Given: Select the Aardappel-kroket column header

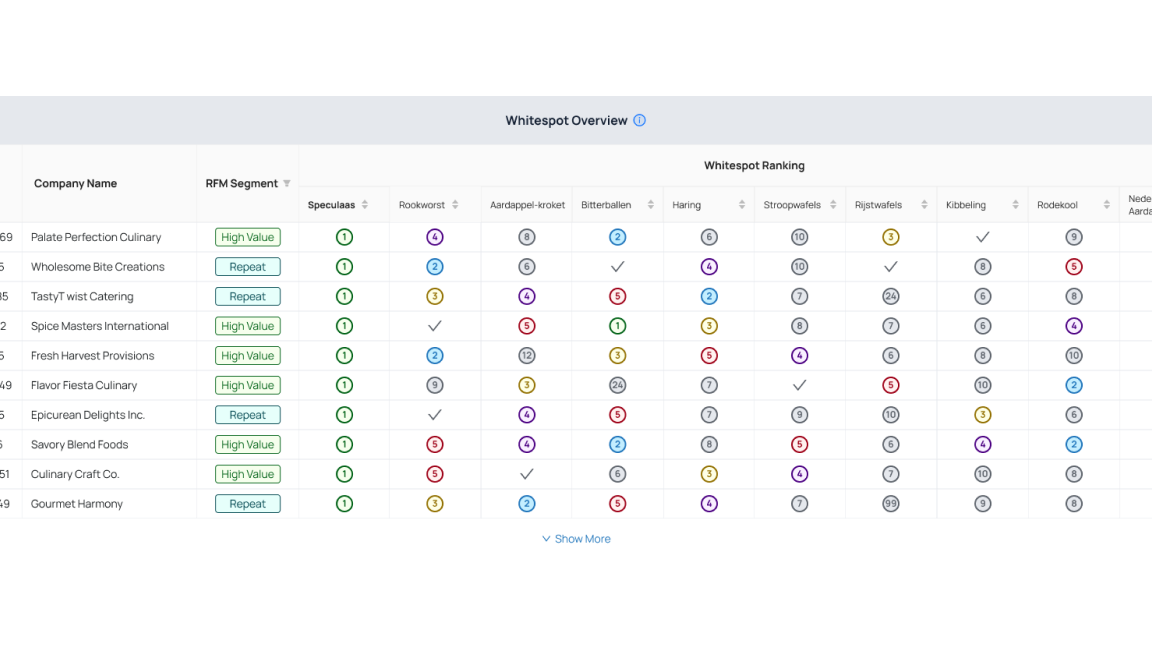Looking at the screenshot, I should [x=527, y=205].
